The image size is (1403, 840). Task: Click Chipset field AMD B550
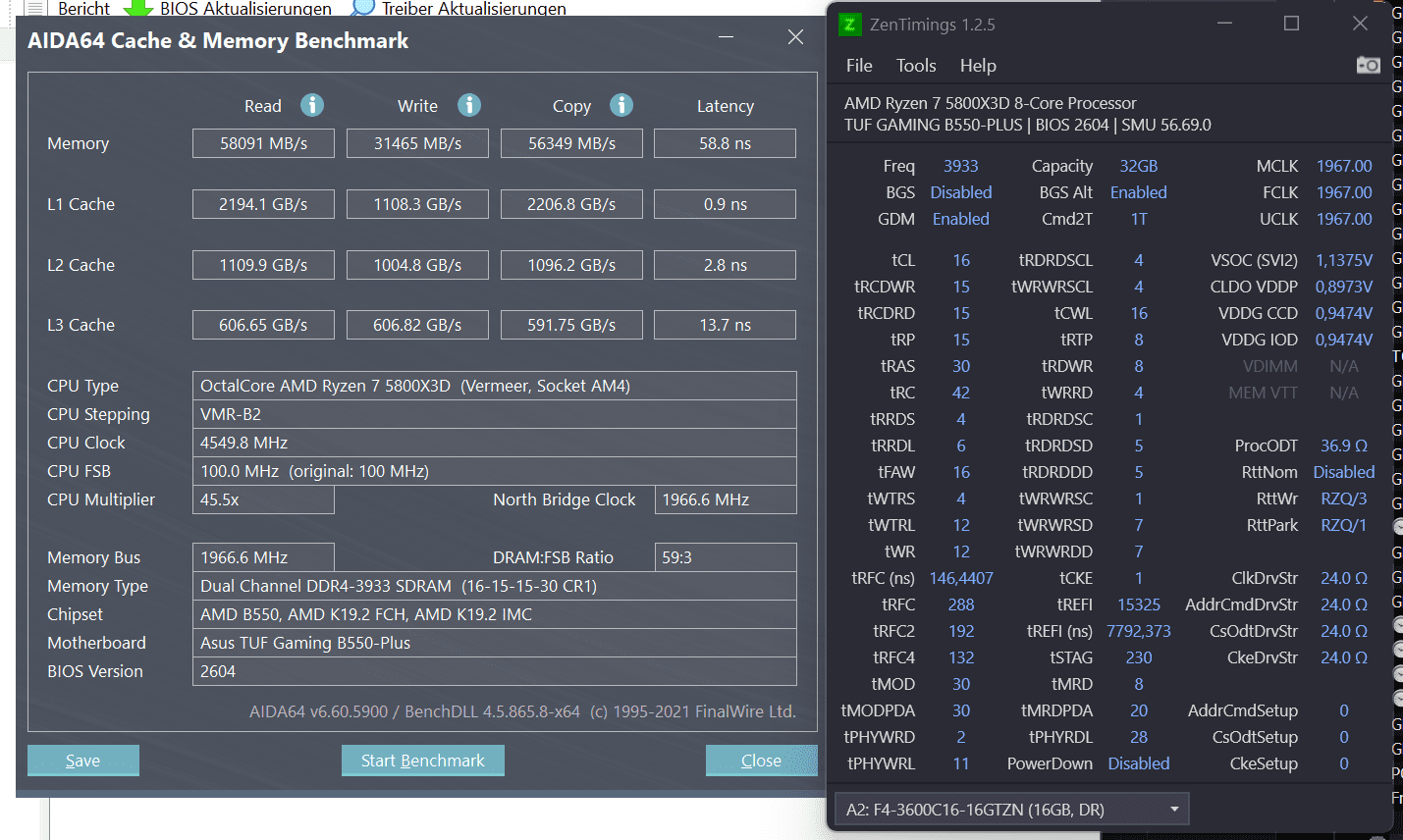495,614
